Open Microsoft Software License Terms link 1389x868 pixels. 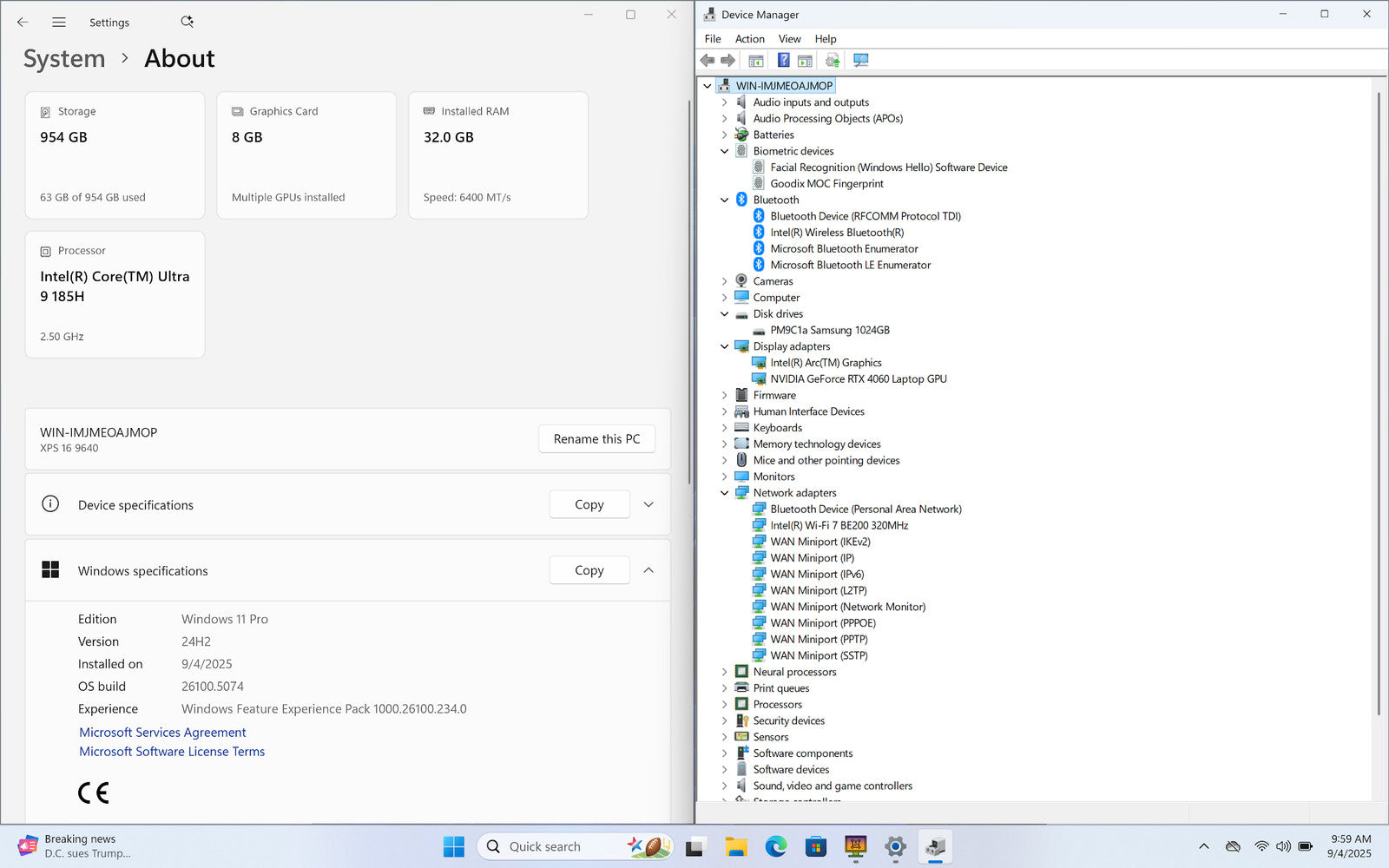click(172, 752)
